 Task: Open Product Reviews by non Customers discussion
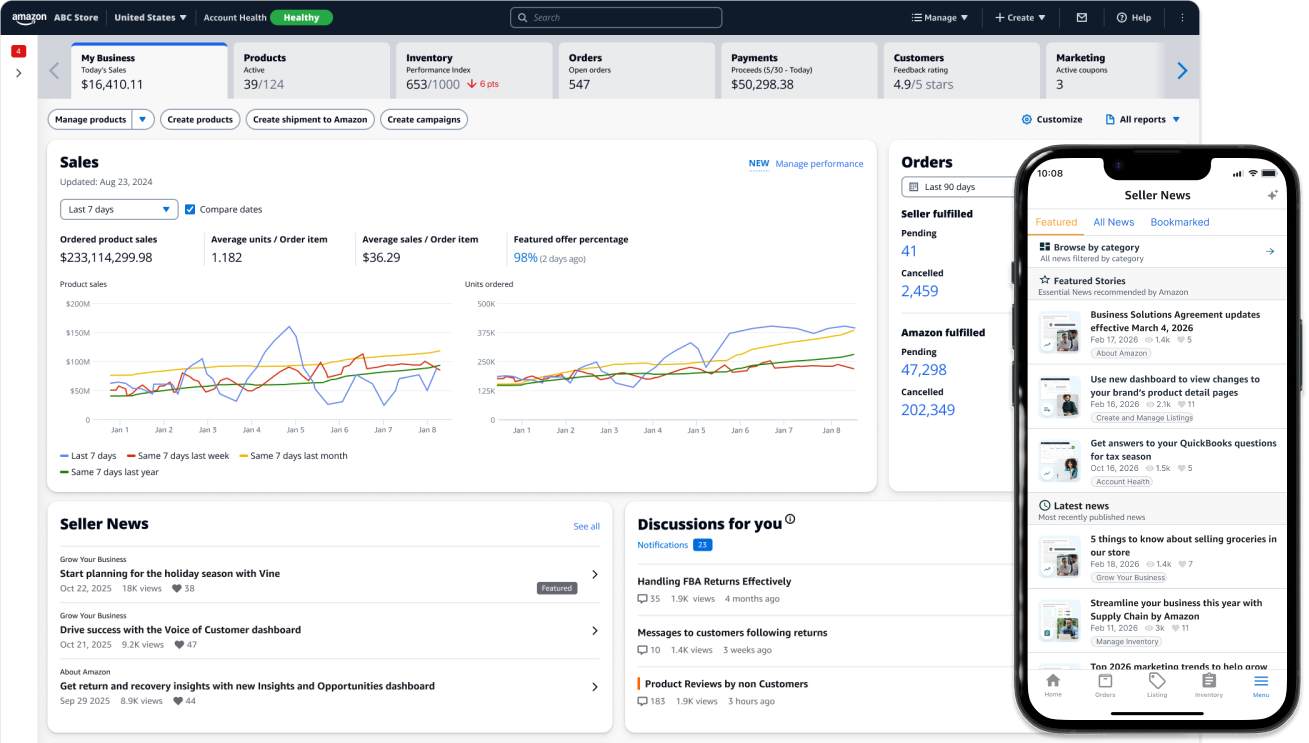coord(726,684)
